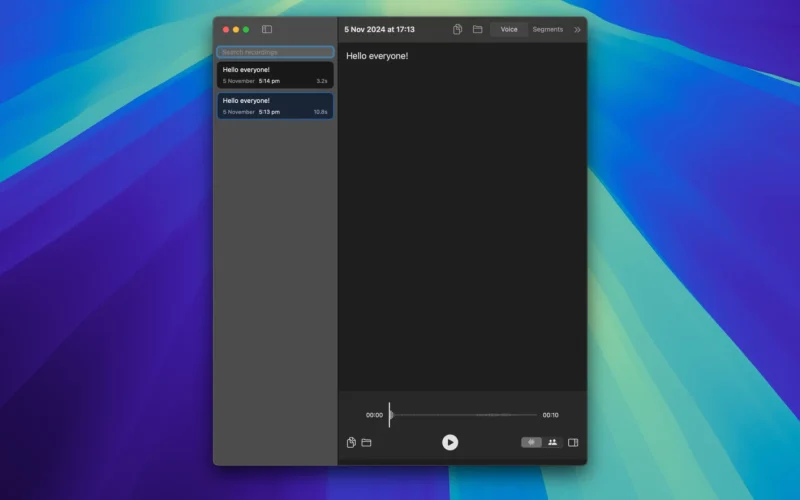
Task: Click the 10.8s duration label
Action: pos(320,112)
